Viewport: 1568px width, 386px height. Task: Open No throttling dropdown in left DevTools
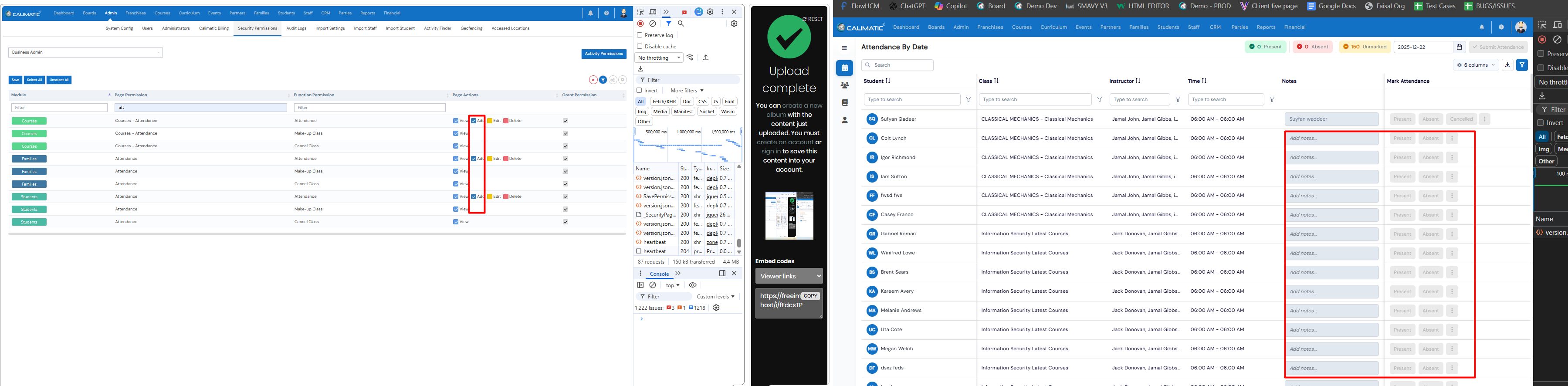659,58
